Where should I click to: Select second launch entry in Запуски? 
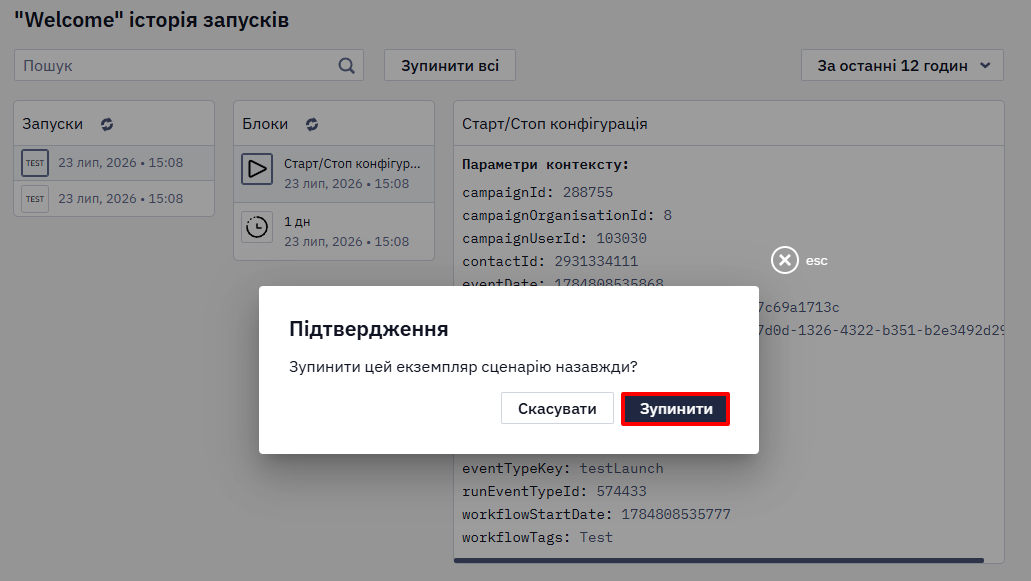[114, 198]
